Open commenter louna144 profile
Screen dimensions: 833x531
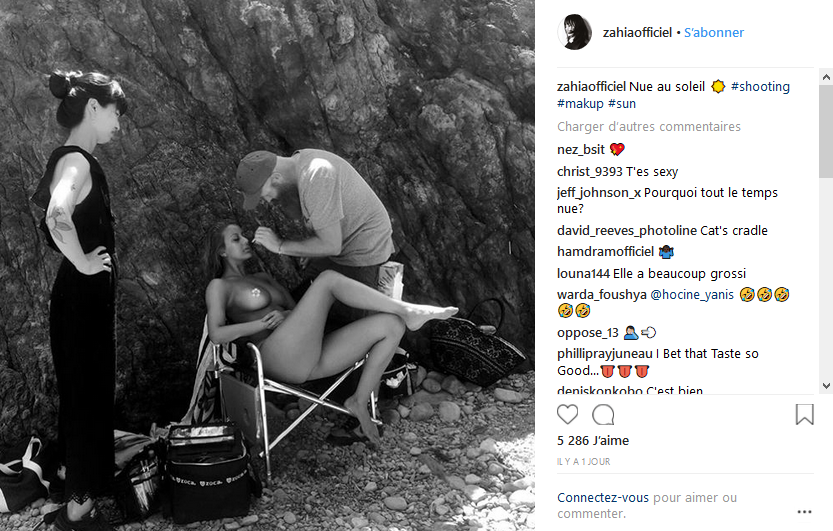(x=583, y=273)
